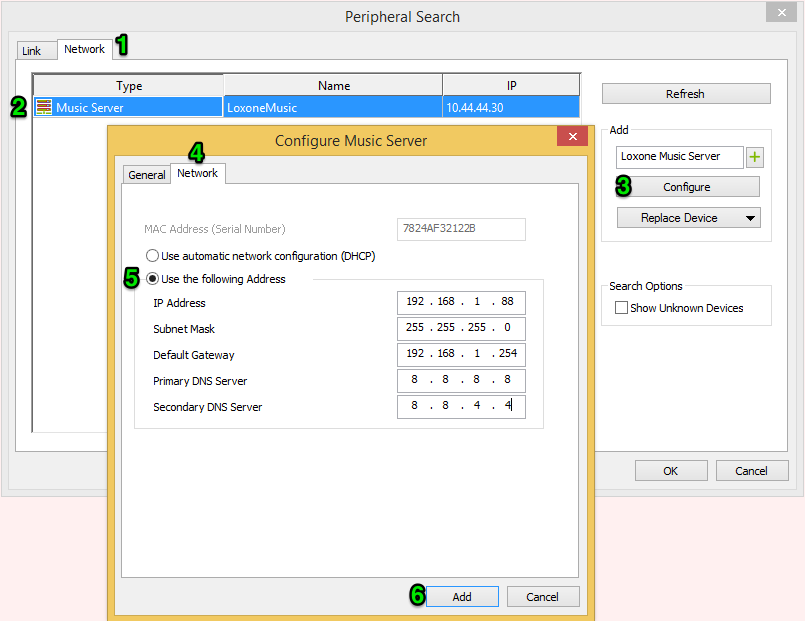Open the General tab in configure dialog

[x=147, y=175]
